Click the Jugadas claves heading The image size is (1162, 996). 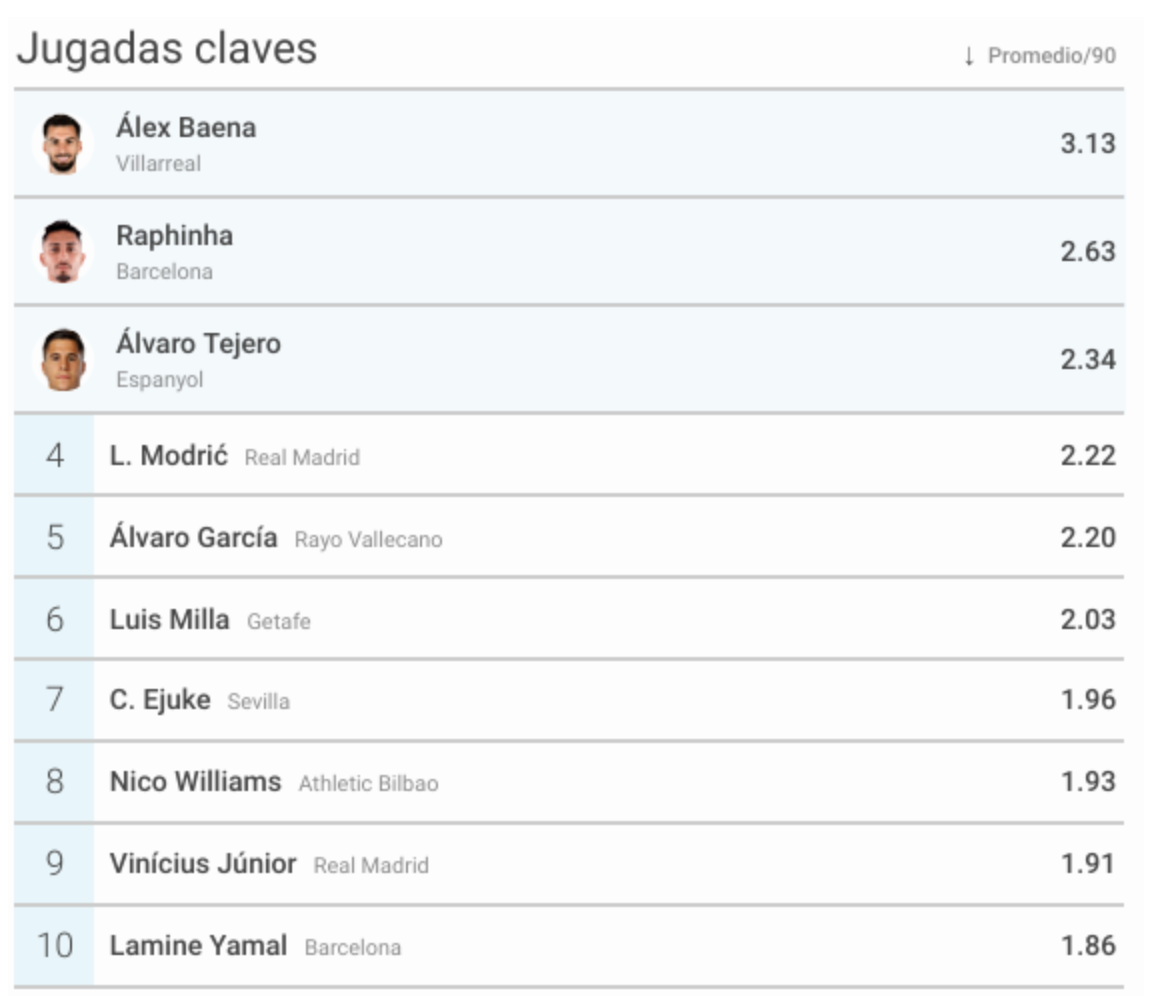point(167,50)
